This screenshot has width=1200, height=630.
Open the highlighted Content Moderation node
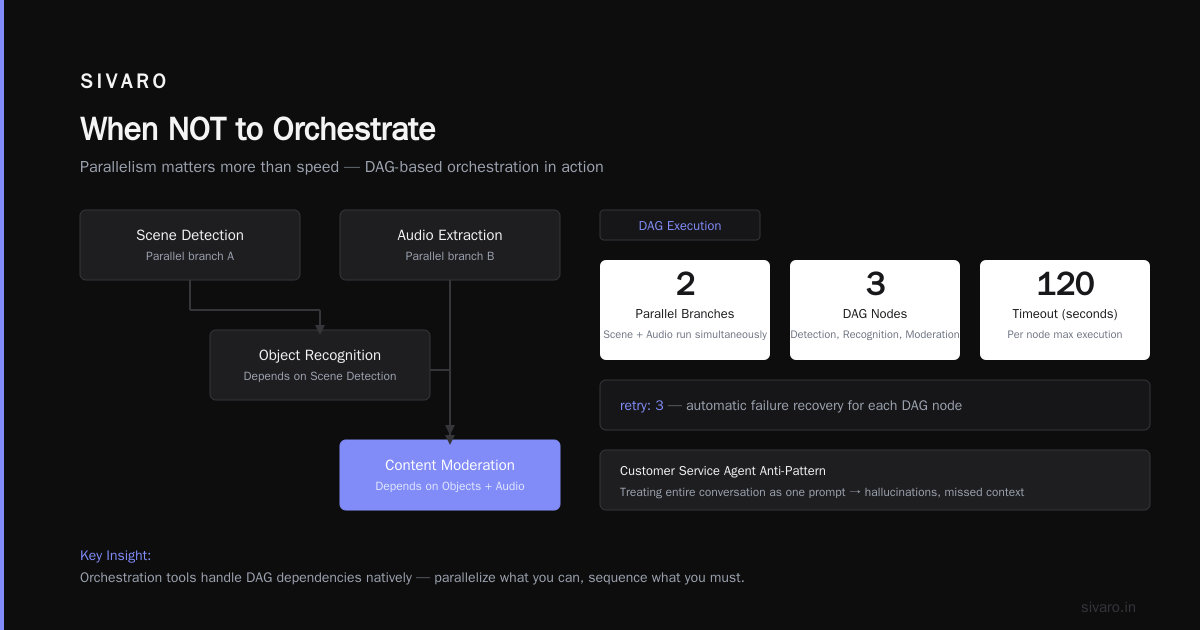click(450, 475)
